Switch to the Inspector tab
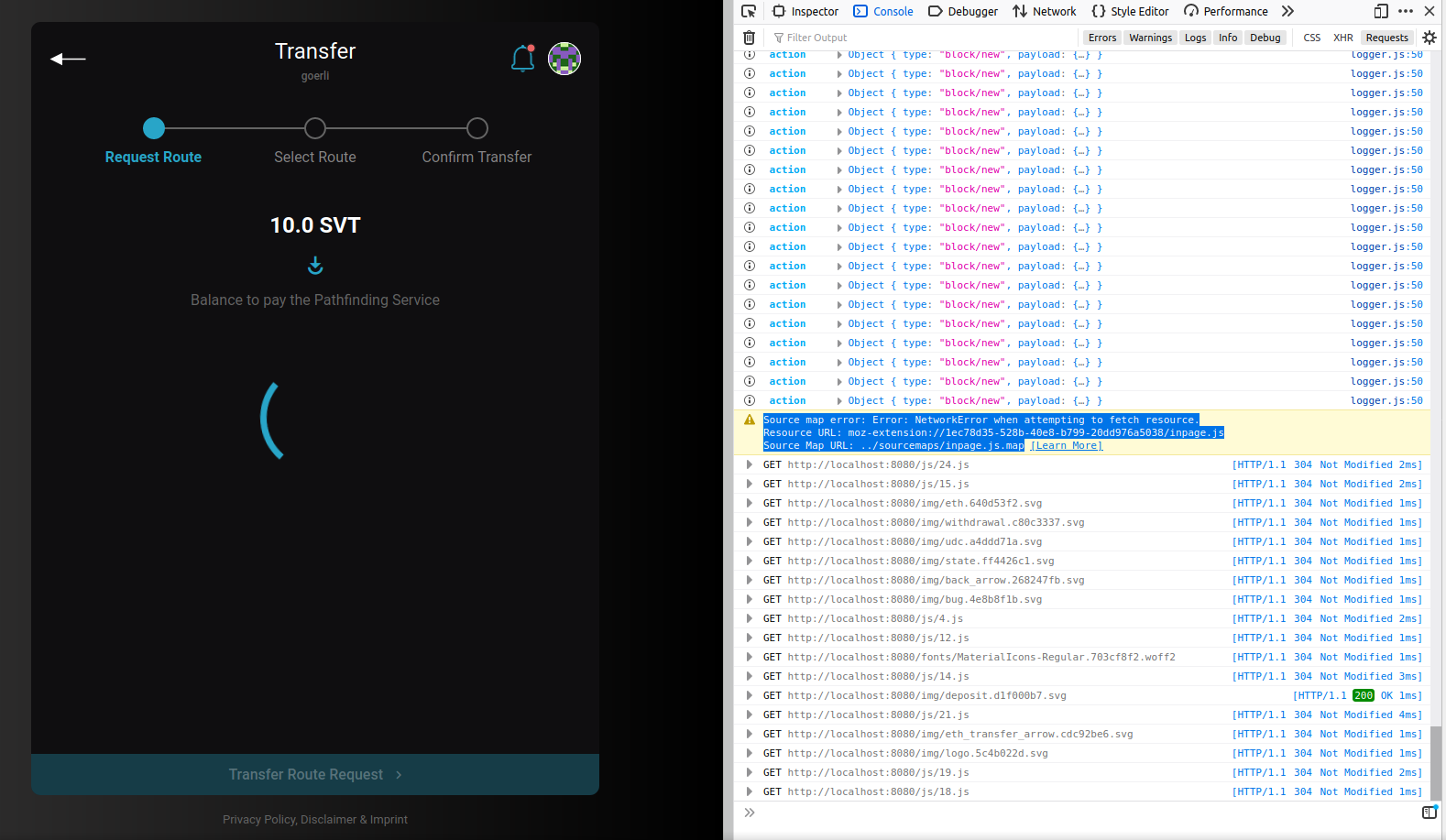The height and width of the screenshot is (840, 1446). click(805, 11)
